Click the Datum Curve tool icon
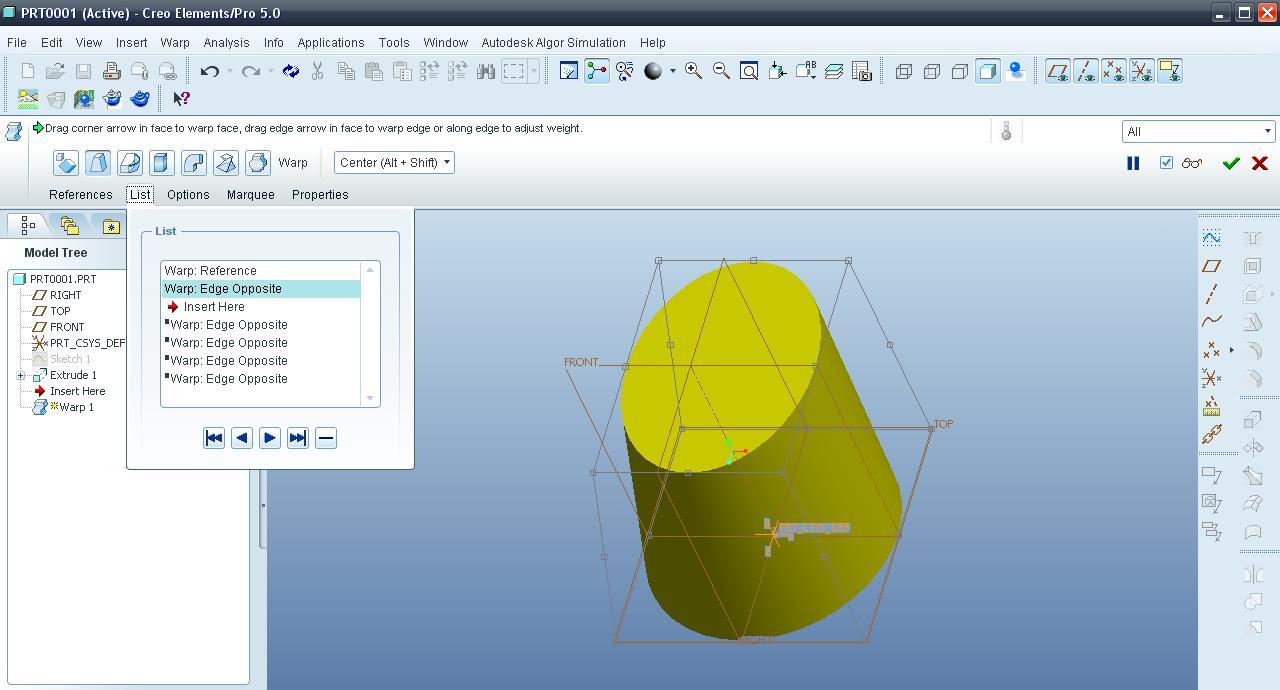The height and width of the screenshot is (690, 1280). pos(1212,322)
